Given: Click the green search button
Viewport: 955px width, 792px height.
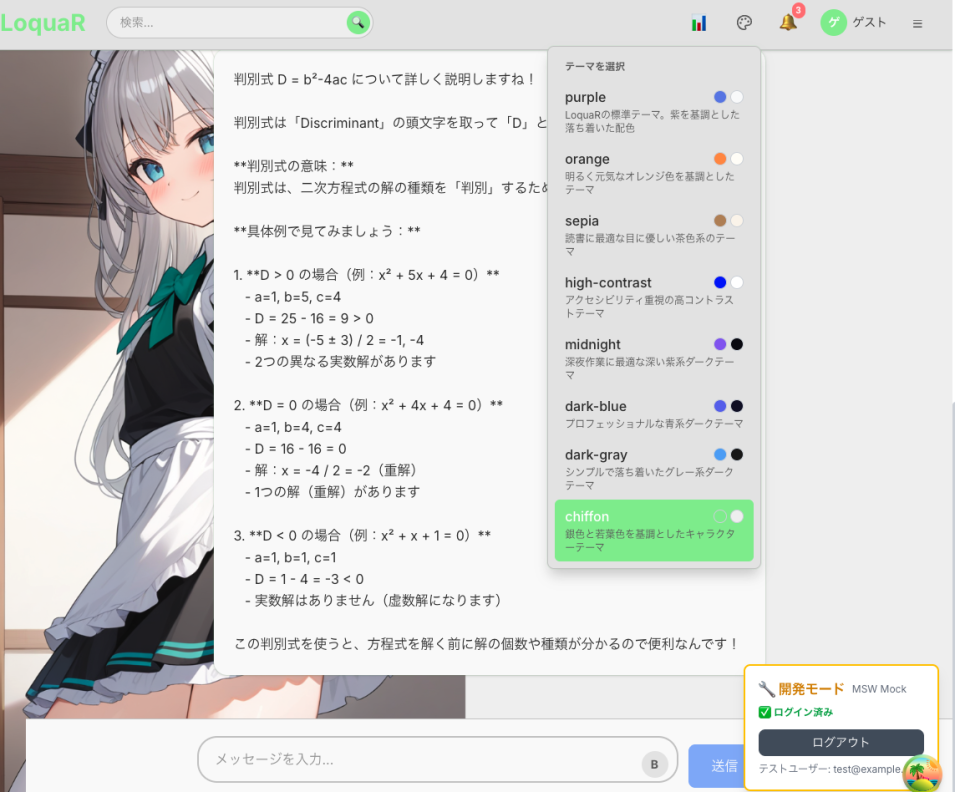Looking at the screenshot, I should click(x=358, y=21).
